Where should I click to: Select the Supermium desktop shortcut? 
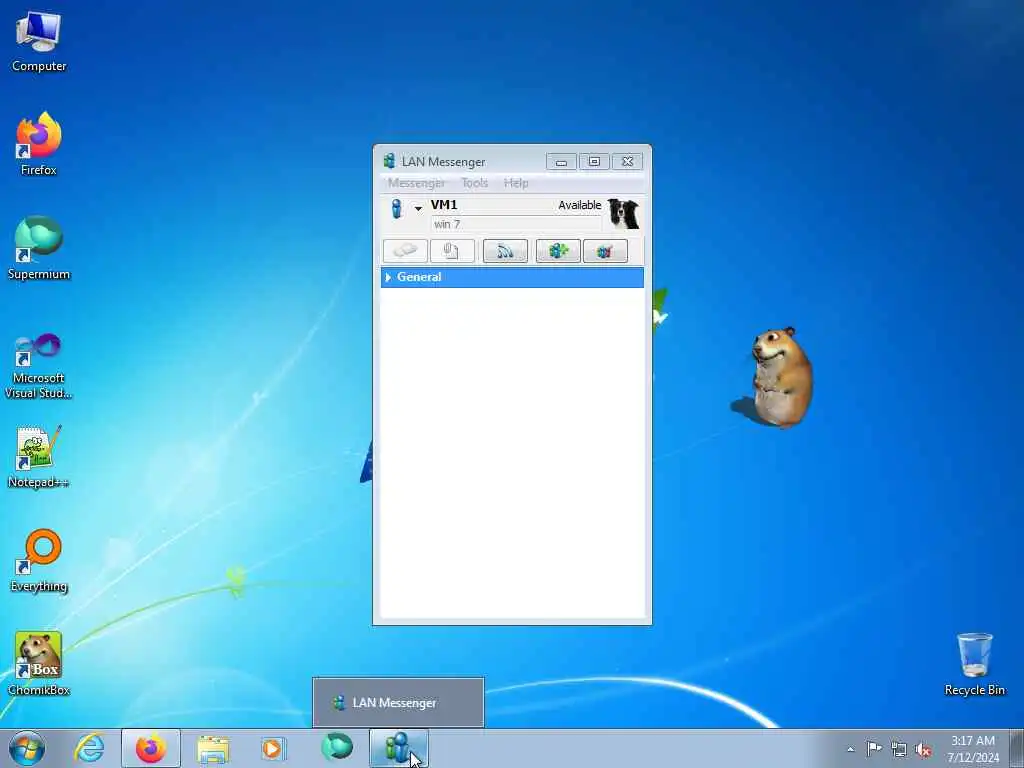(39, 249)
